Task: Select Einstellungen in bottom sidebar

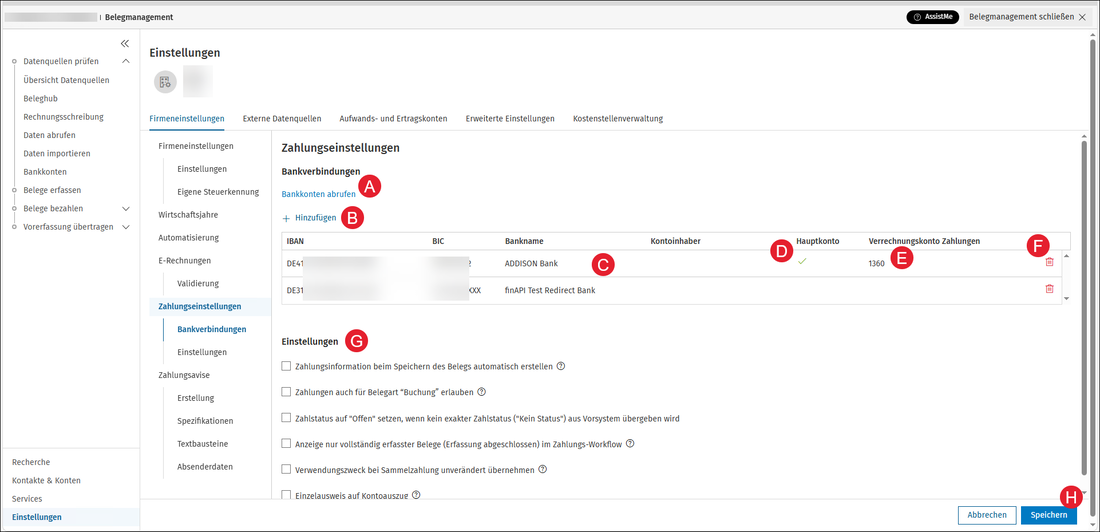Action: pos(36,517)
